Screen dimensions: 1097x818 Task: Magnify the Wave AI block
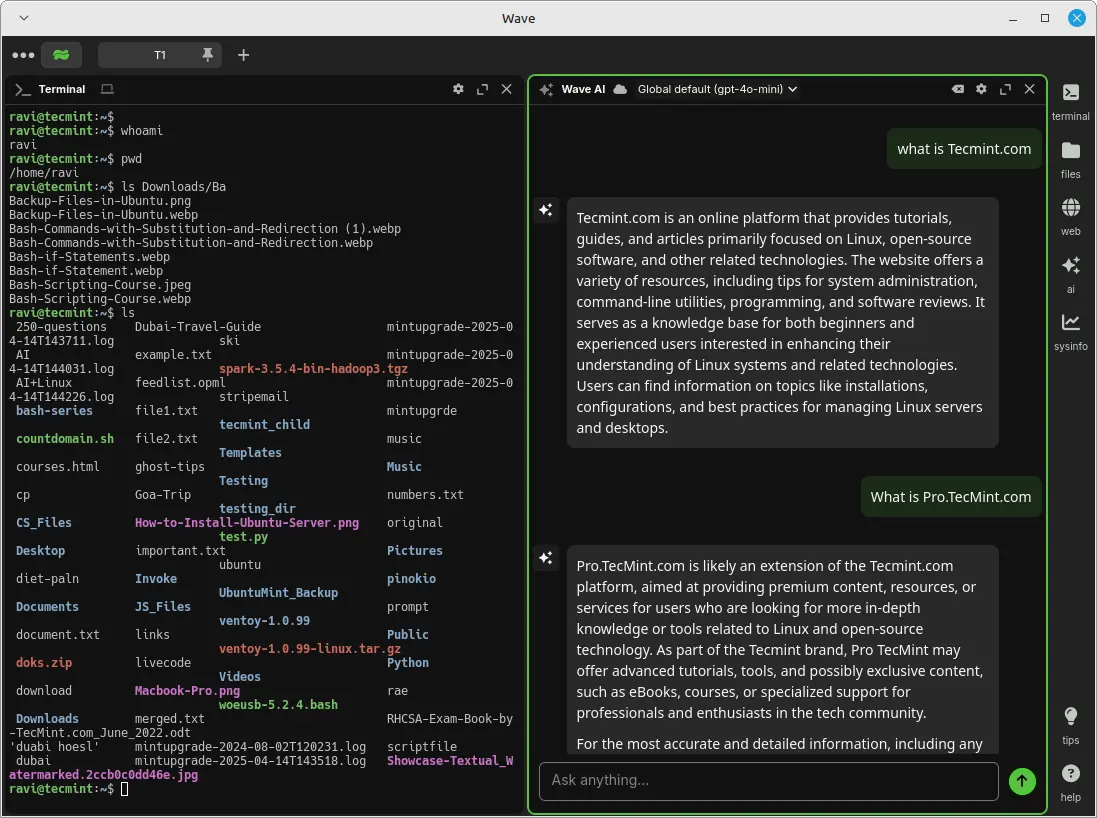[1005, 89]
